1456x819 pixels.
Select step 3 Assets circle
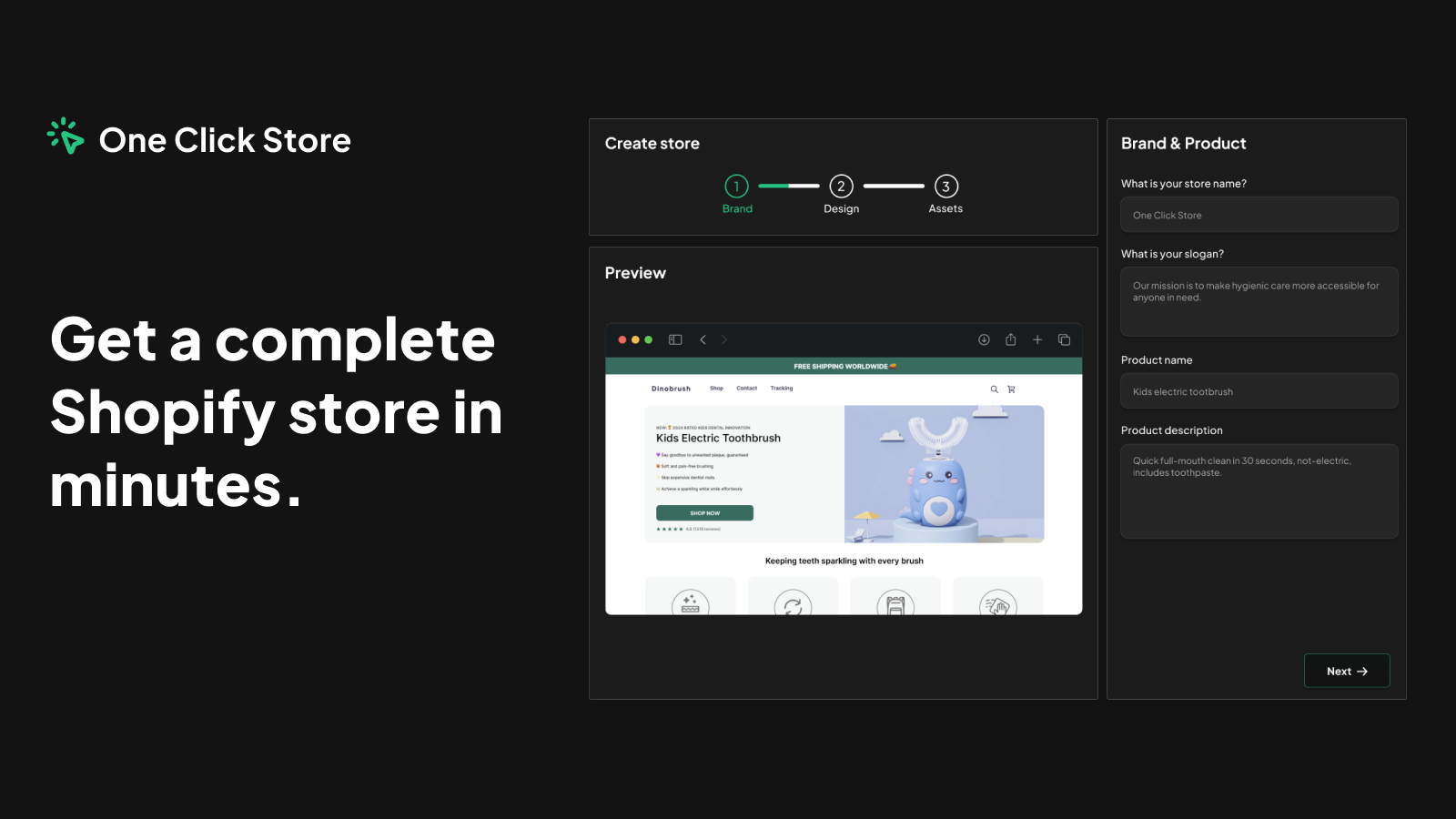coord(945,187)
